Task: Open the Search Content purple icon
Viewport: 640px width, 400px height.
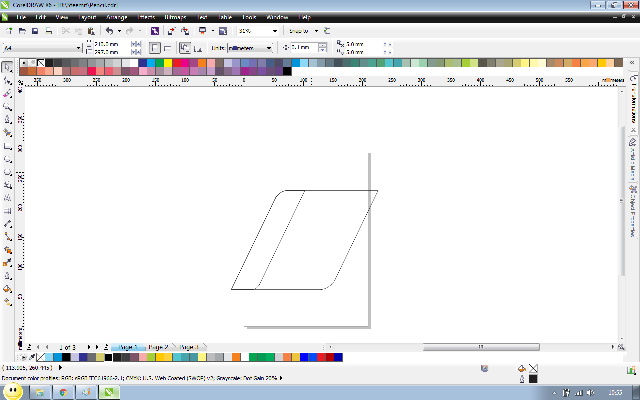Action: pos(155,31)
